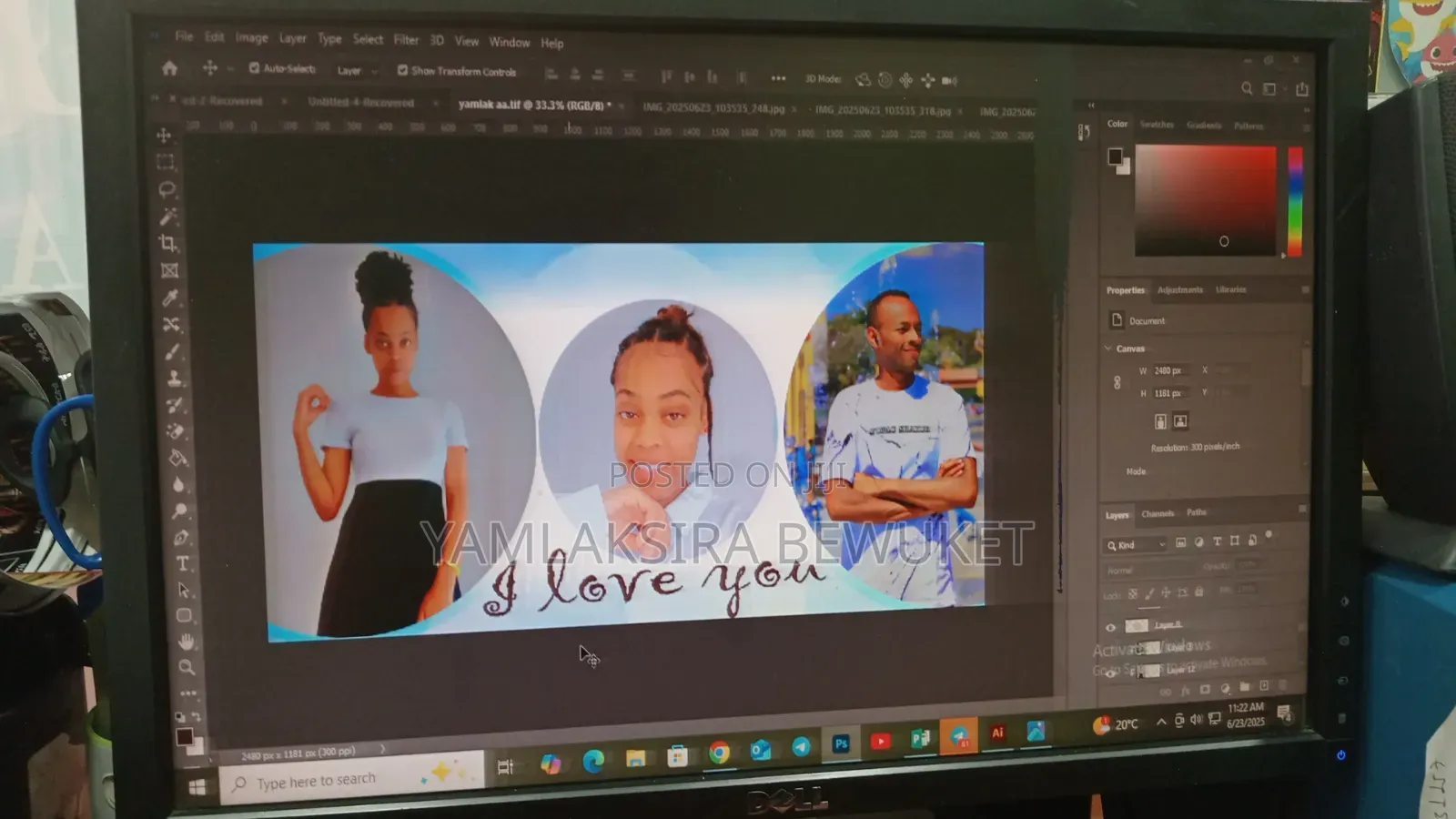The width and height of the screenshot is (1456, 819).
Task: Activate the Hand tool
Action: pos(186,642)
